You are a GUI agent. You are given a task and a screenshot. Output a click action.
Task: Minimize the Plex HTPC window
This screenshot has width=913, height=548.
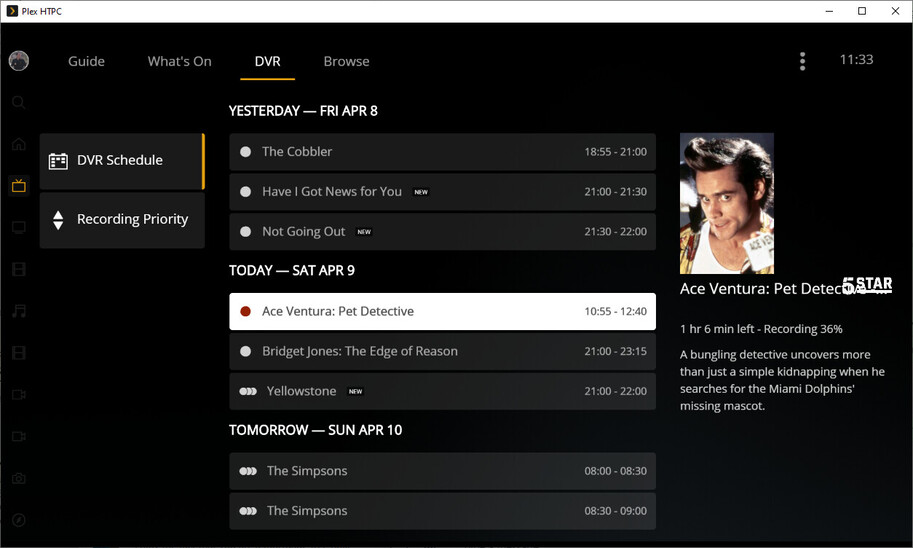[x=829, y=11]
